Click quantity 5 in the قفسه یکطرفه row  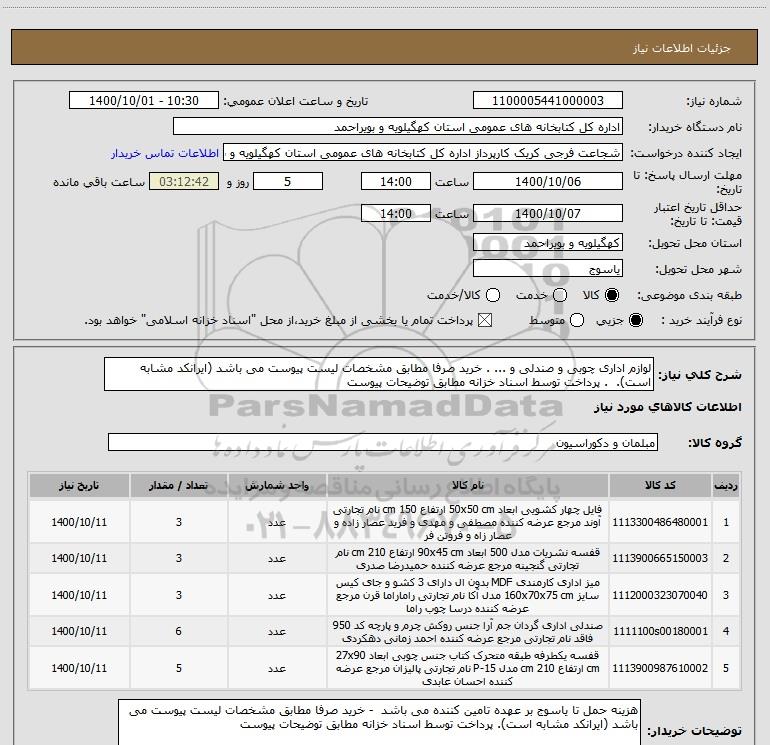[179, 668]
